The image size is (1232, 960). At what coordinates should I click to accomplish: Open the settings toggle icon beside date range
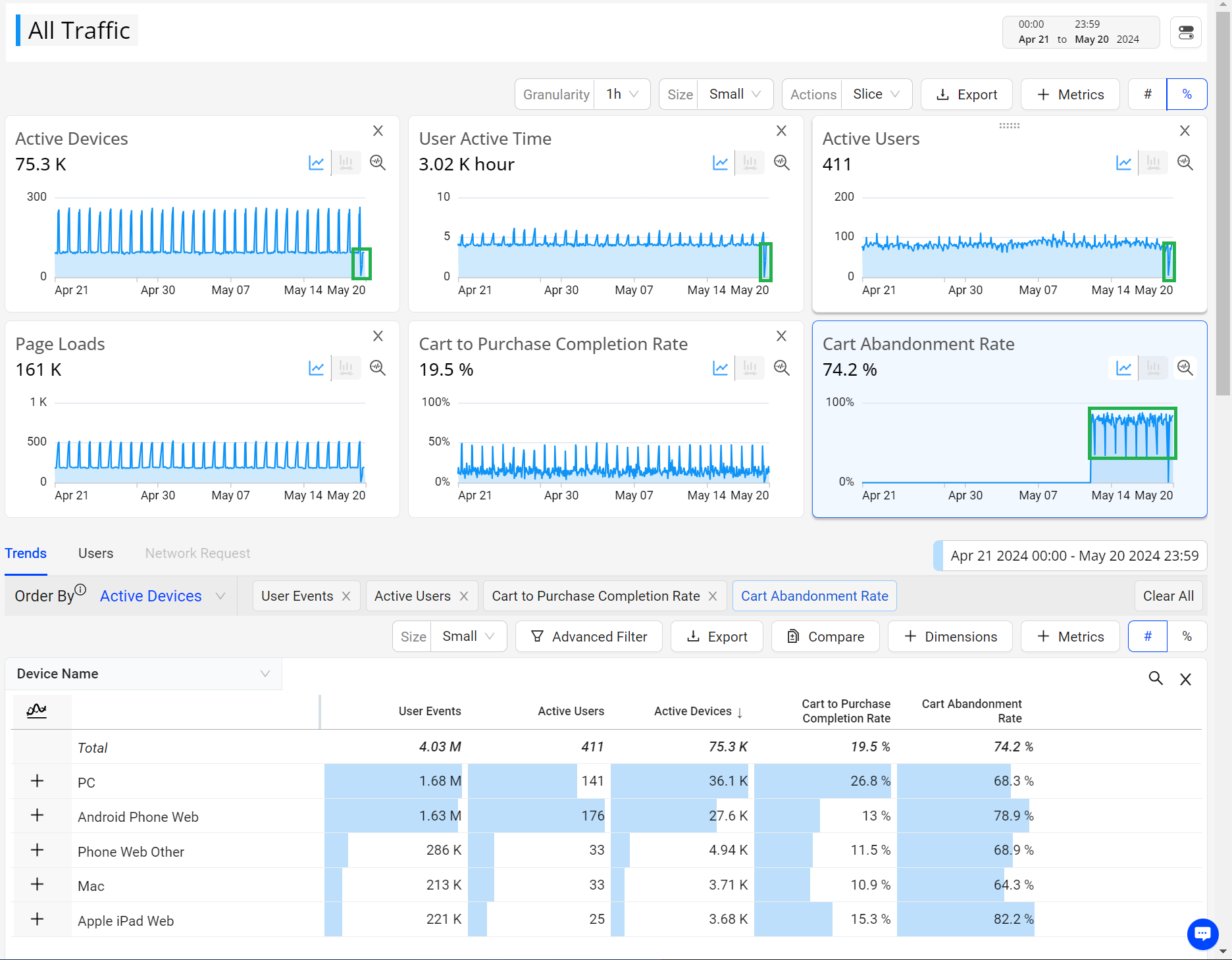point(1186,32)
